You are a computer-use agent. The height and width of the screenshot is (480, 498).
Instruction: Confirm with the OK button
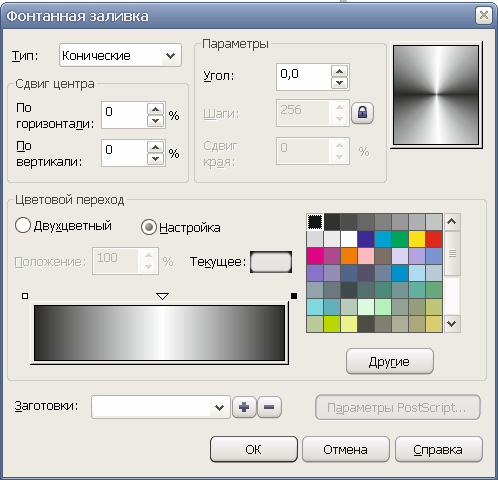tap(254, 449)
